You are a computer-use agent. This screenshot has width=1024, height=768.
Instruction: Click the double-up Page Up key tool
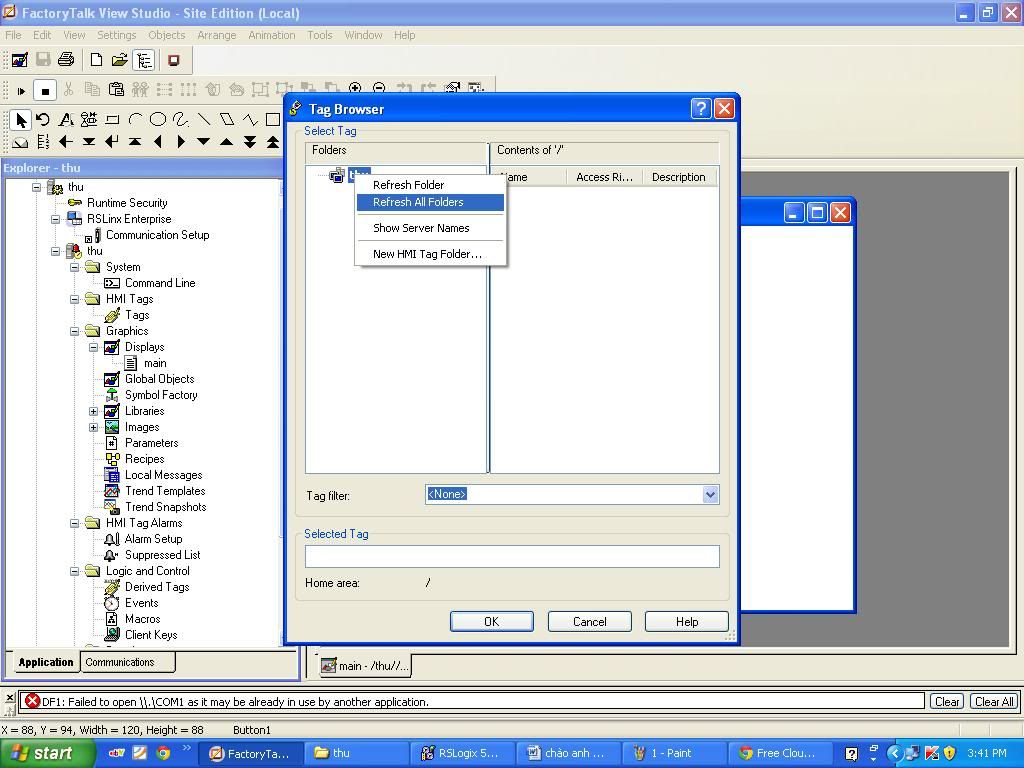point(273,142)
